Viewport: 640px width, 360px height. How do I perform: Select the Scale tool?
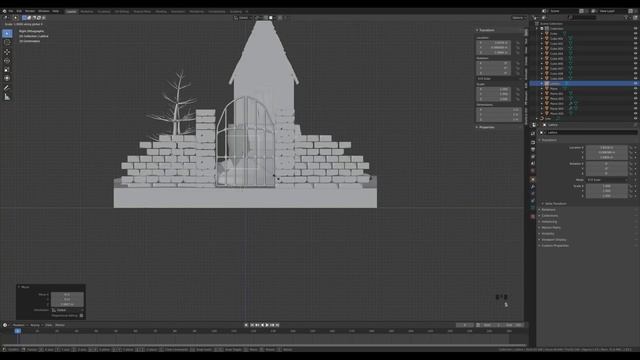[7, 69]
